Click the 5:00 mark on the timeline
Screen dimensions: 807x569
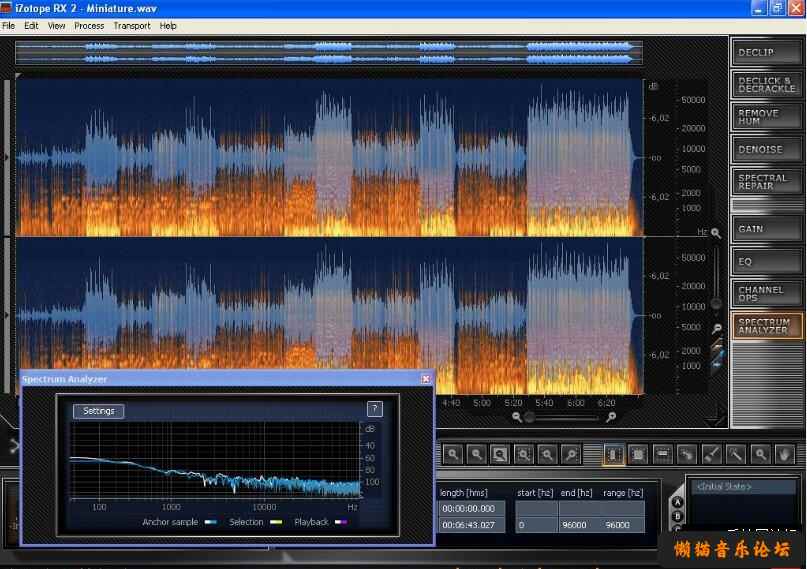482,403
